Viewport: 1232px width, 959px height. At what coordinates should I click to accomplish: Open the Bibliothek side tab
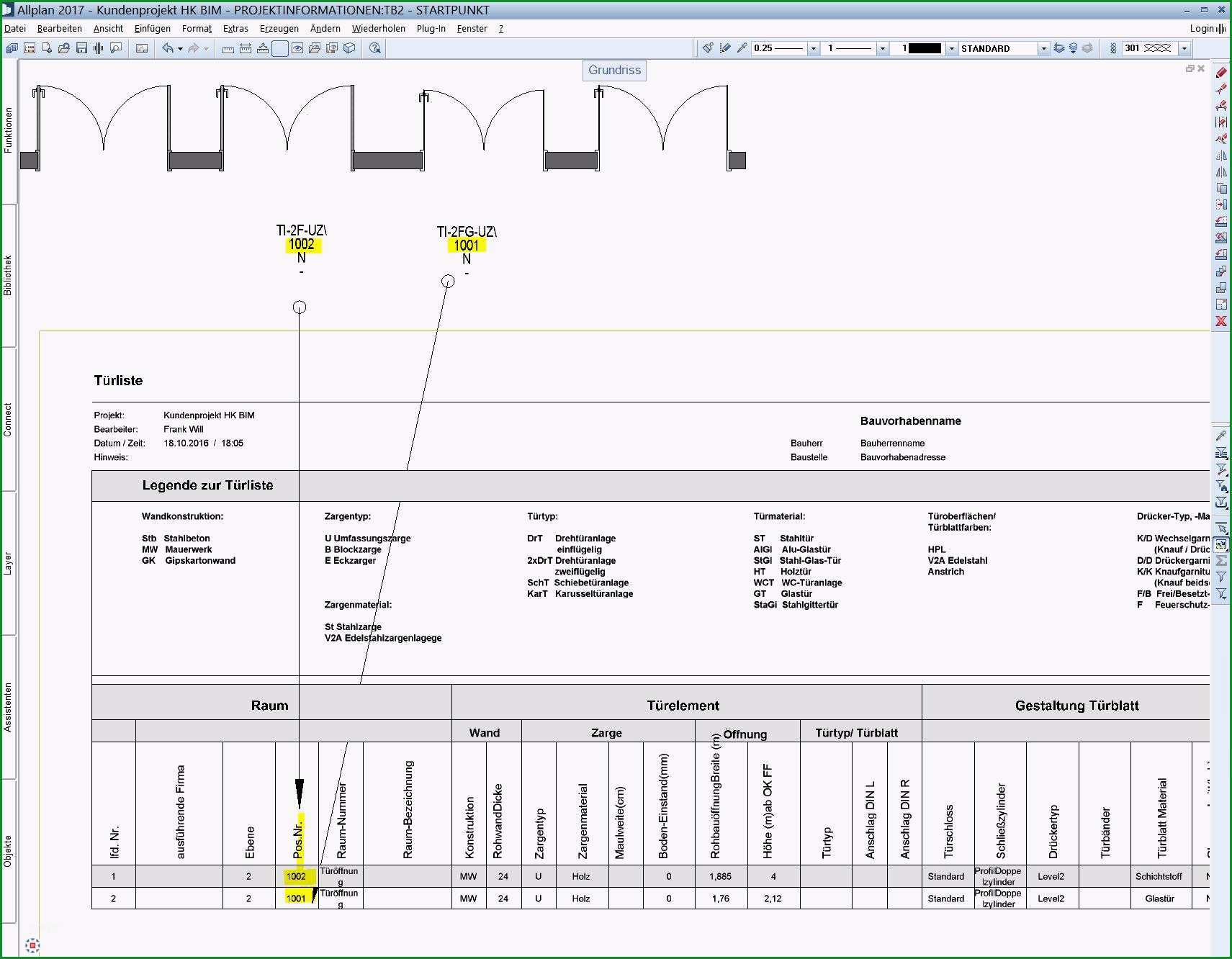(8, 275)
